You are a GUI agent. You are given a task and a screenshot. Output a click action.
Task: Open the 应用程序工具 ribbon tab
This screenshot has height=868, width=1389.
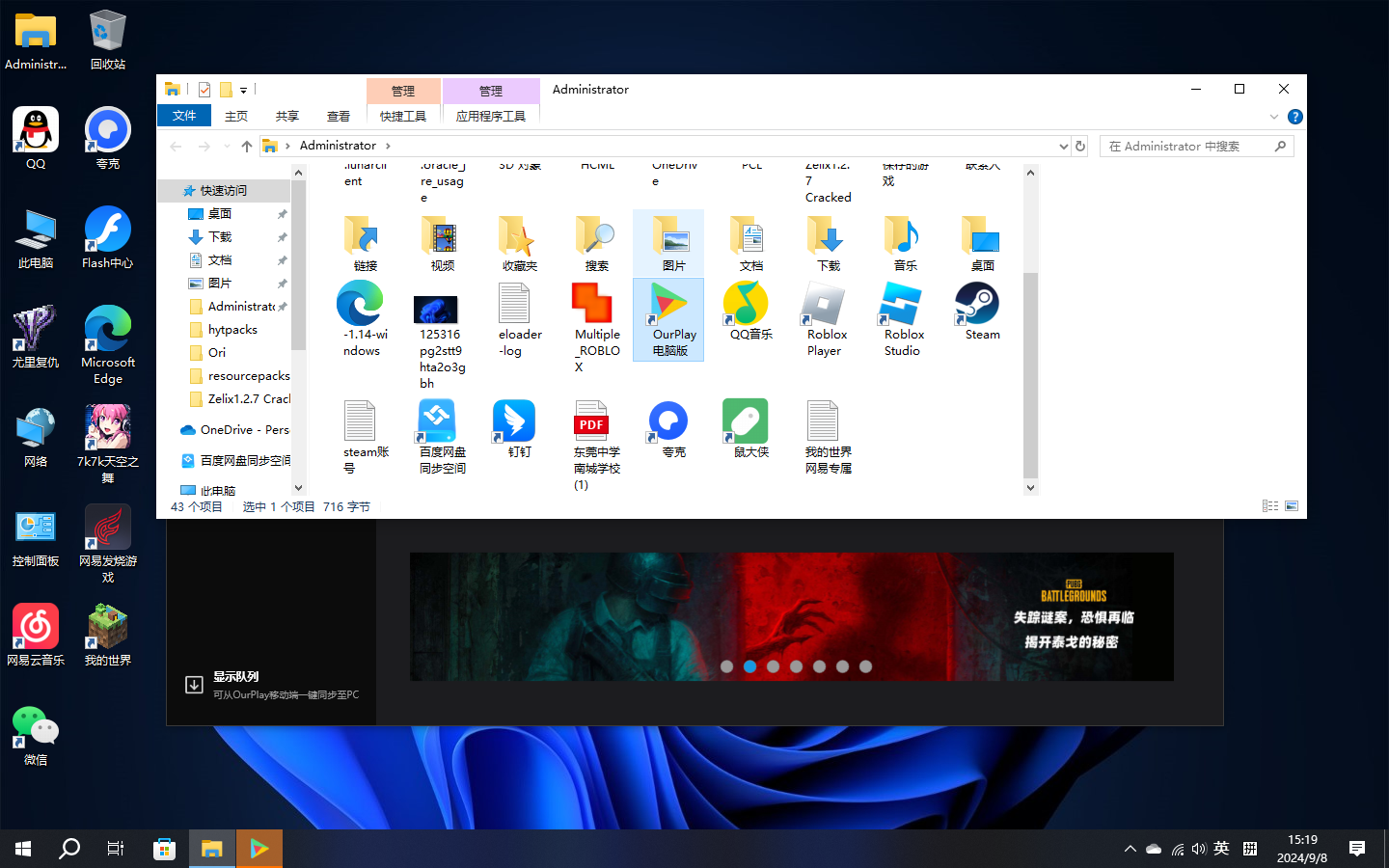point(491,116)
